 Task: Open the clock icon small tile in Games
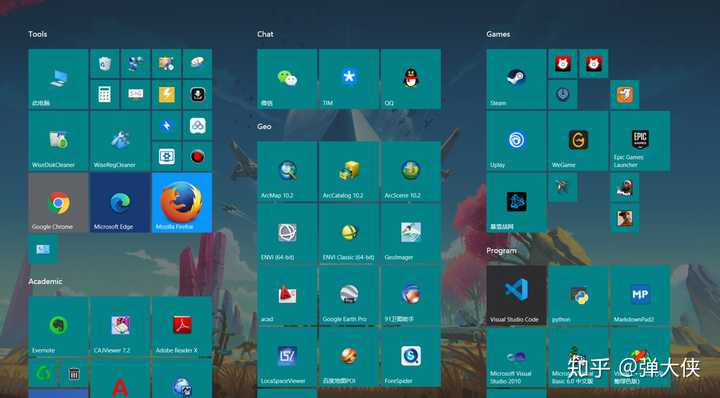tap(562, 95)
